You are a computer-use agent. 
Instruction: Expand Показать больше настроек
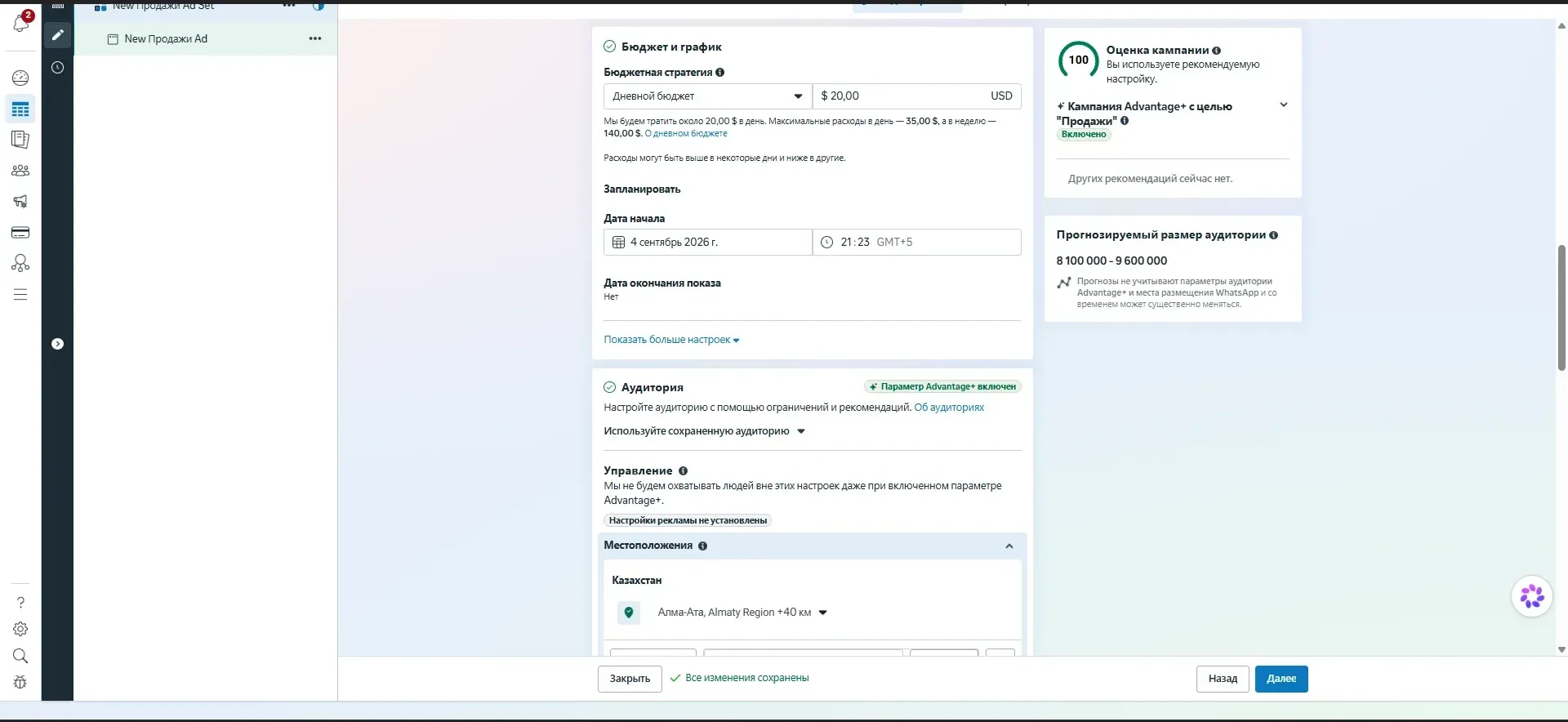tap(671, 340)
